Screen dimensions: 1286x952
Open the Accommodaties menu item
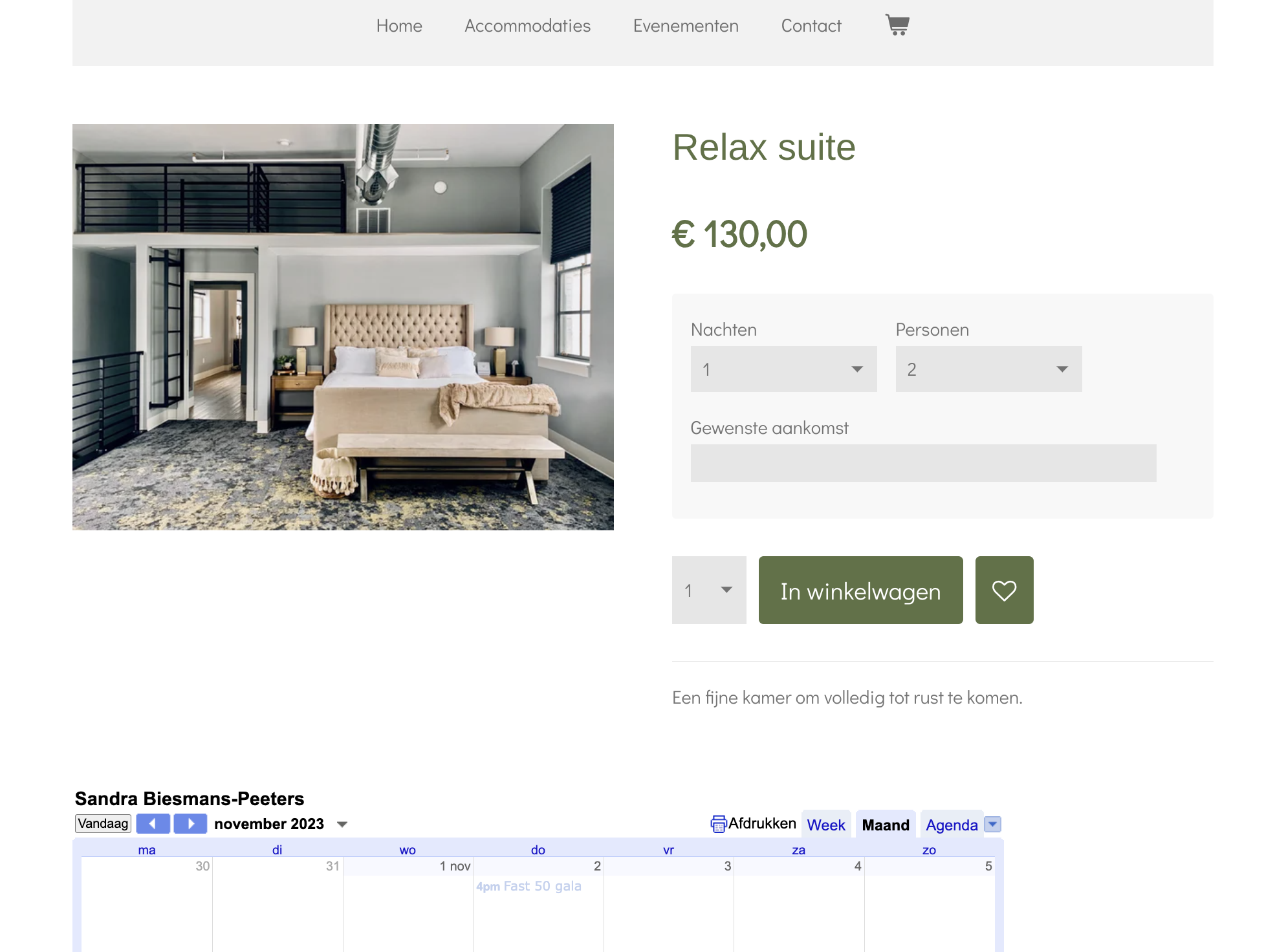tap(527, 26)
